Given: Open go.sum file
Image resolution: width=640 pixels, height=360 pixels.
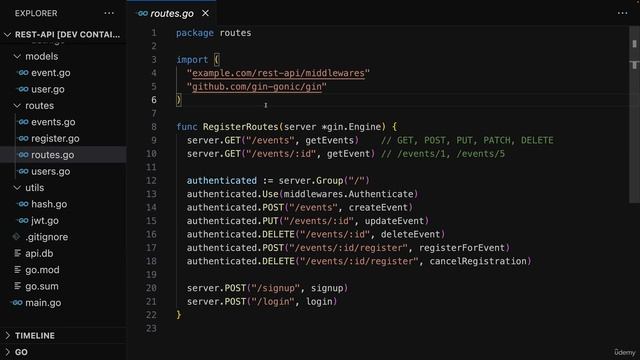Looking at the screenshot, I should 42,286.
